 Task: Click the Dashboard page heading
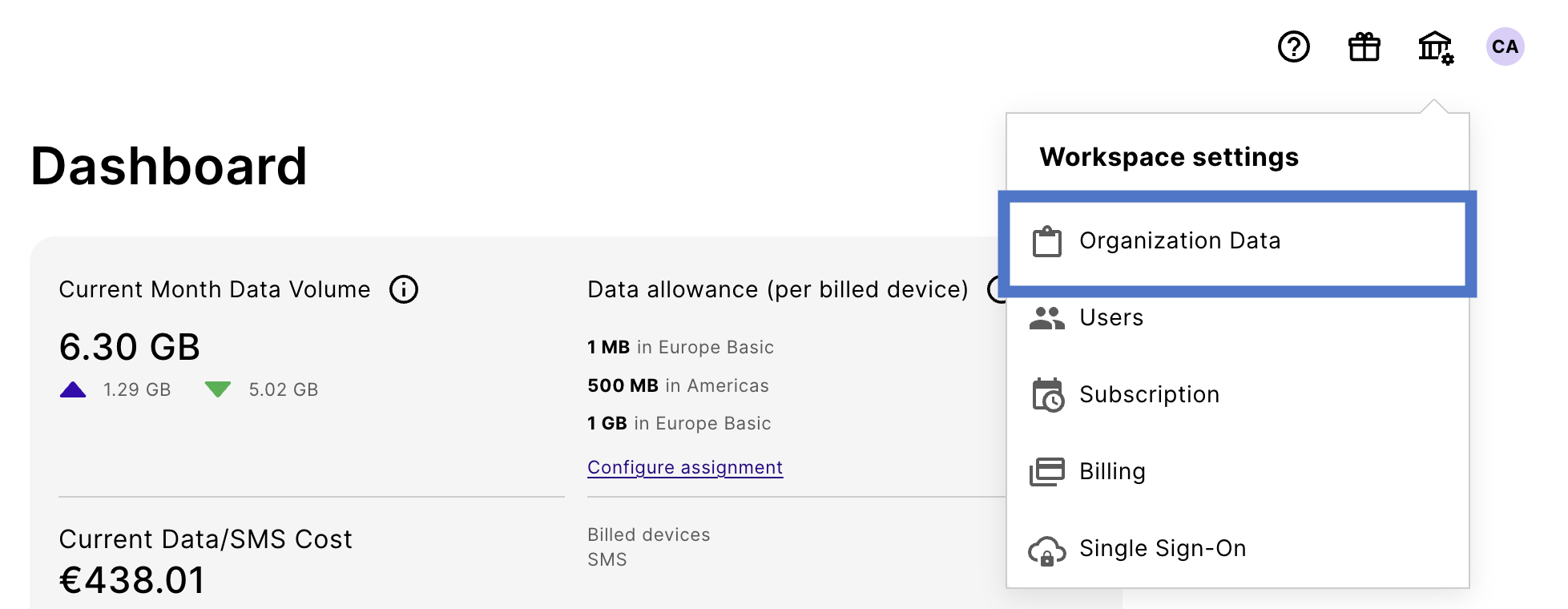pos(169,167)
